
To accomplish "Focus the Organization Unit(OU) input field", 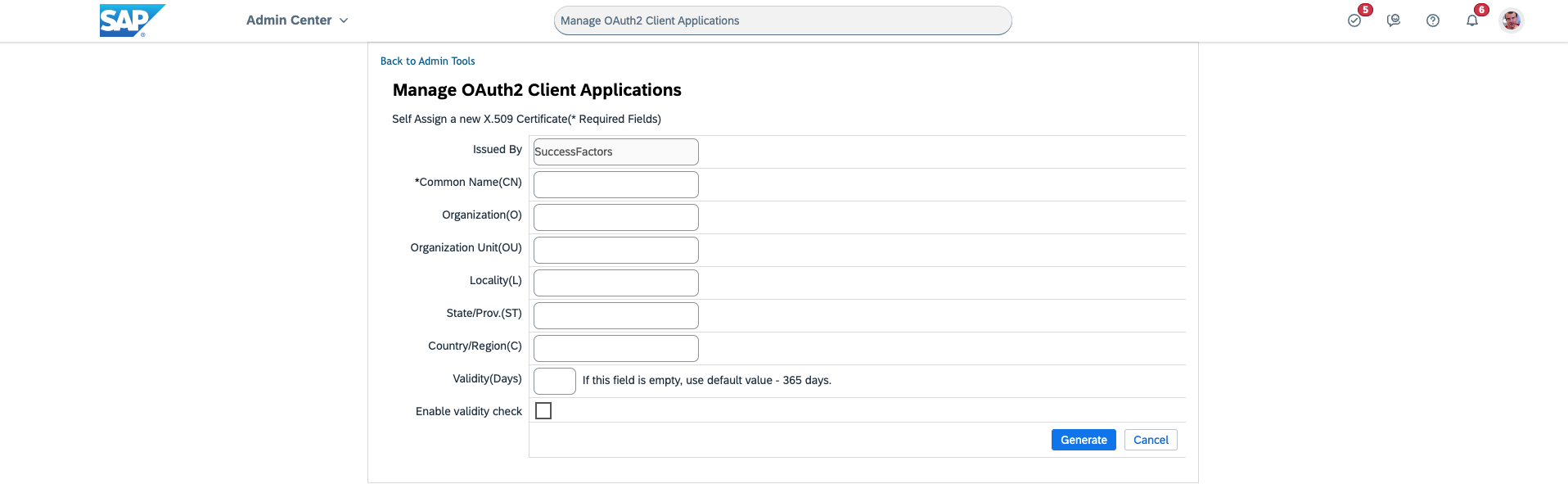I will click(615, 250).
